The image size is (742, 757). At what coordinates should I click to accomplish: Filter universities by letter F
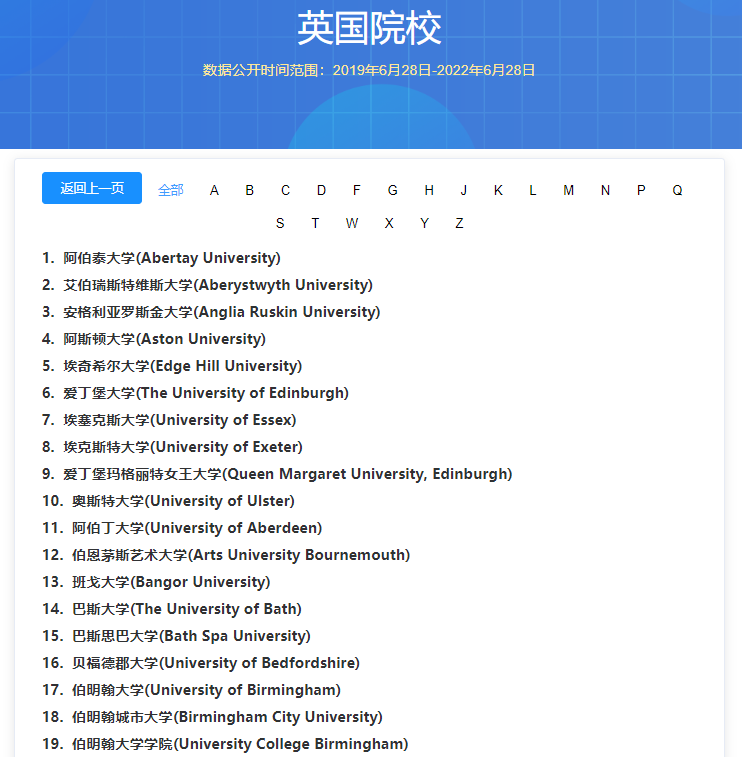click(356, 190)
